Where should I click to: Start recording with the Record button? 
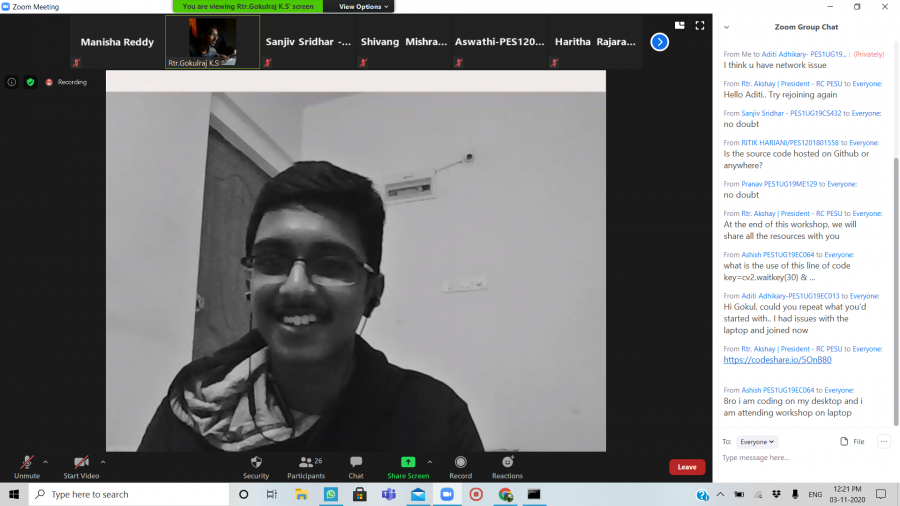[460, 466]
